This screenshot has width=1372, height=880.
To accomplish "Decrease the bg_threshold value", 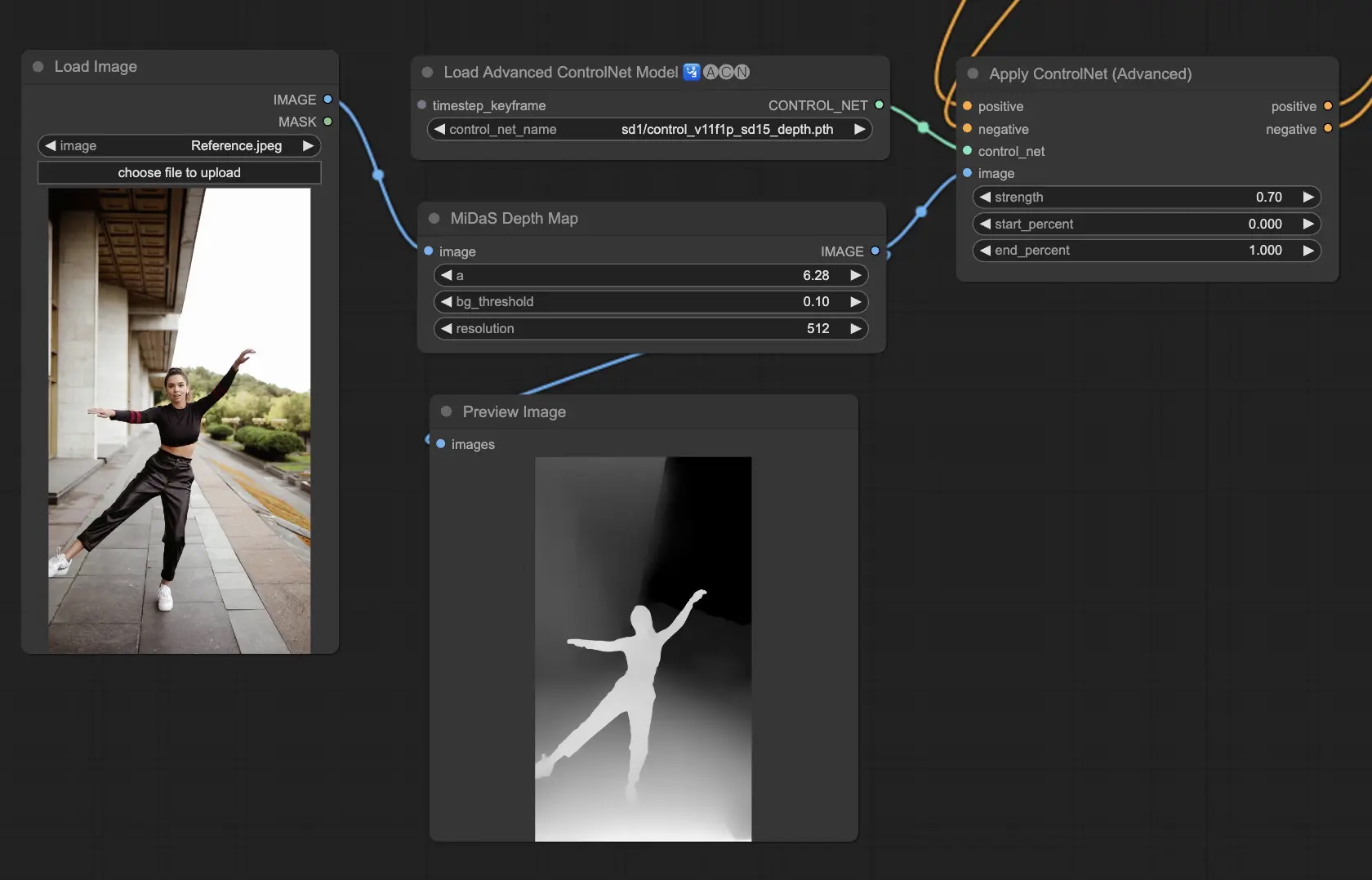I will click(446, 302).
